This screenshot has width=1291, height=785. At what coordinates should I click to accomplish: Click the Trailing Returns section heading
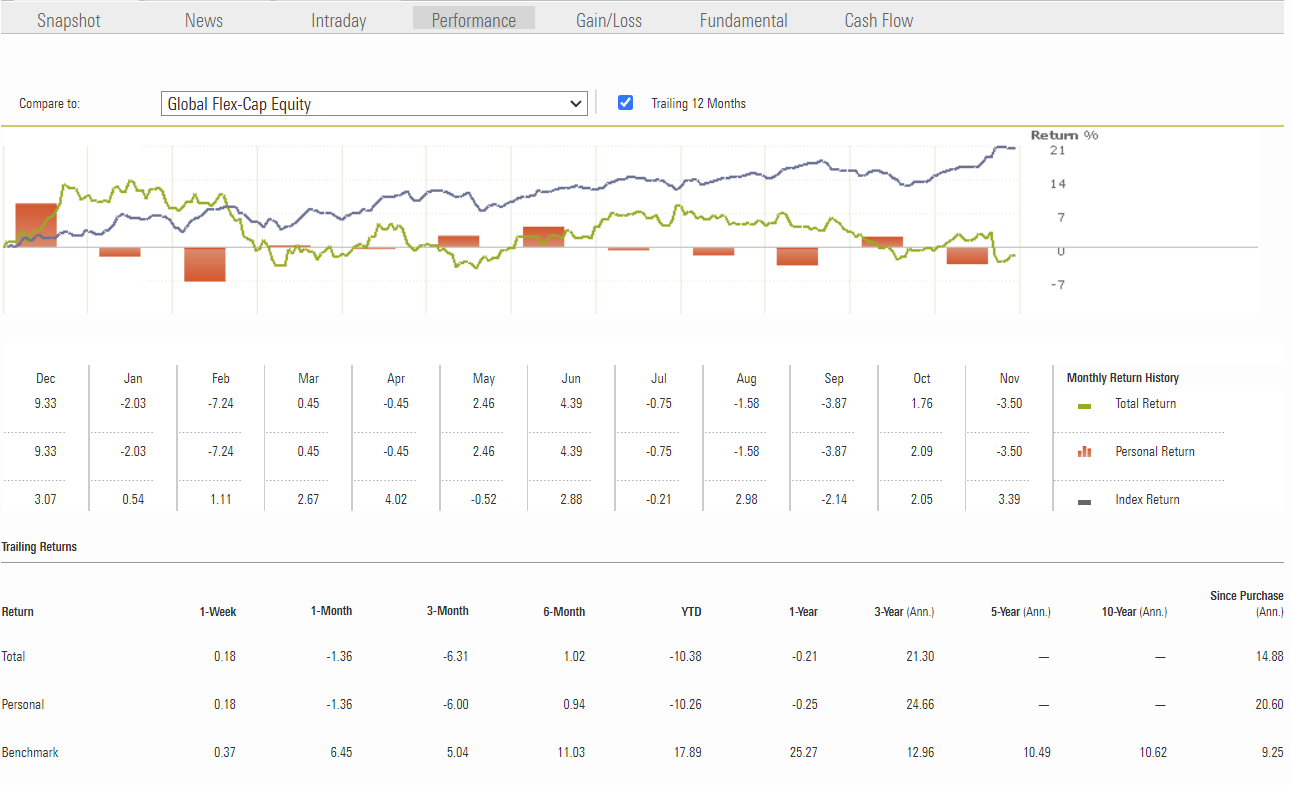39,547
